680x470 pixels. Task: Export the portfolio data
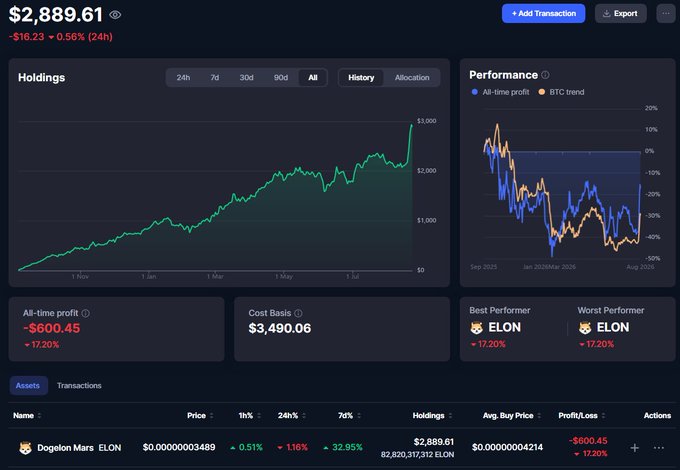[x=621, y=13]
